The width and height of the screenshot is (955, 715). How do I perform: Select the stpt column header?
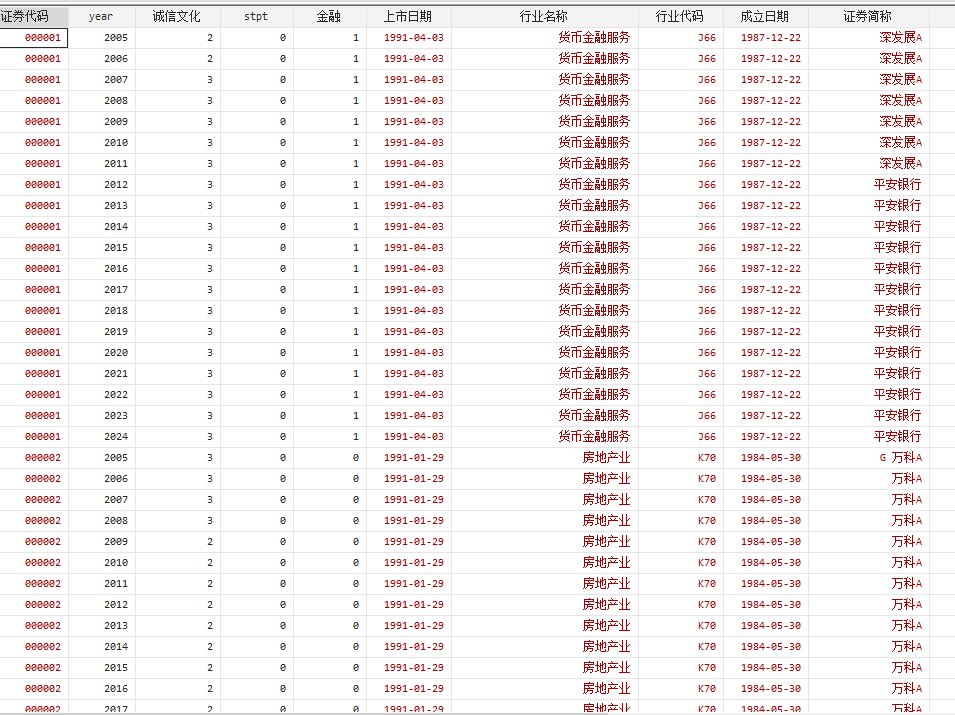(256, 16)
